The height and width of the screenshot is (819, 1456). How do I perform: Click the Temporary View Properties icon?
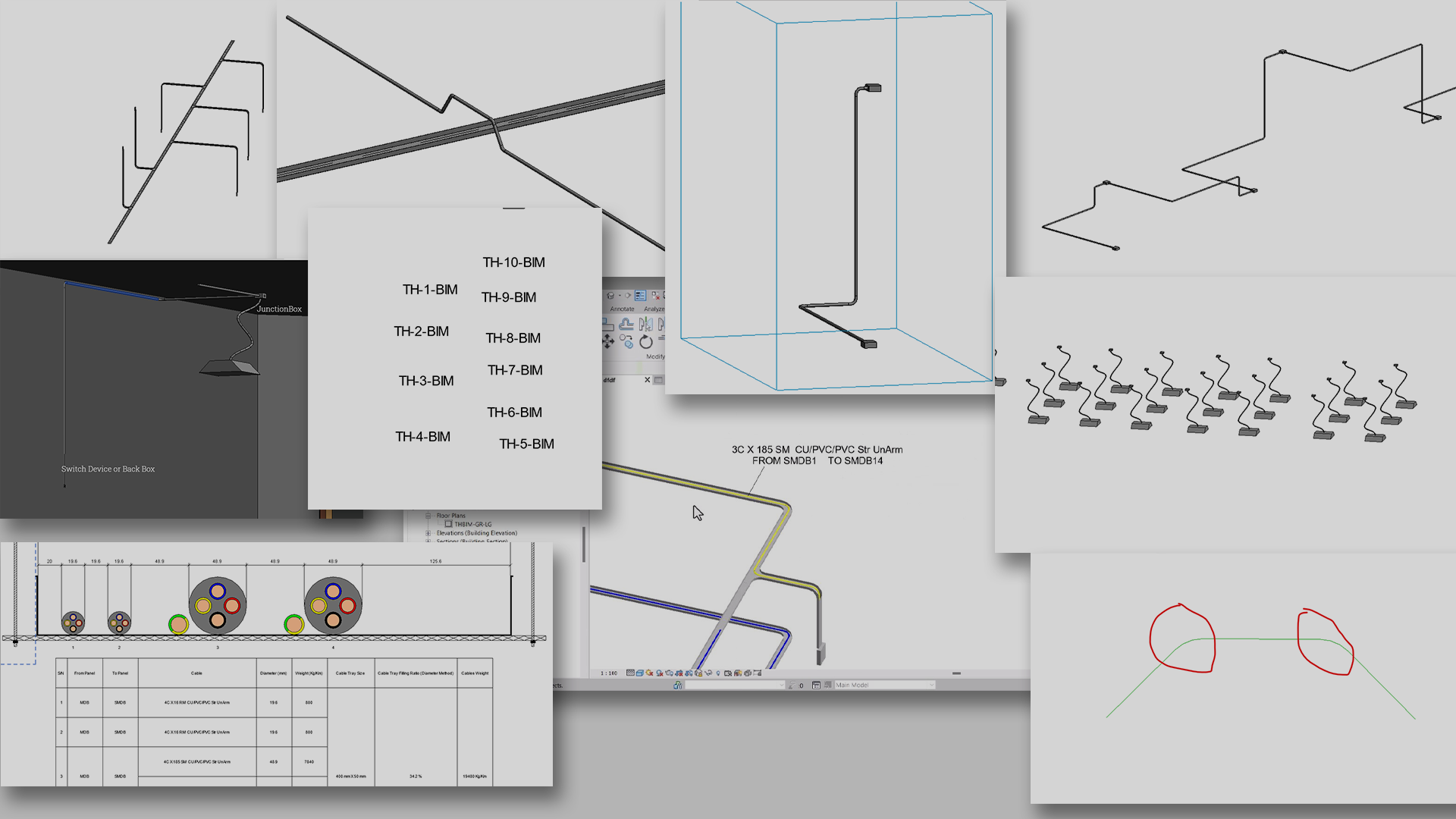(x=728, y=673)
